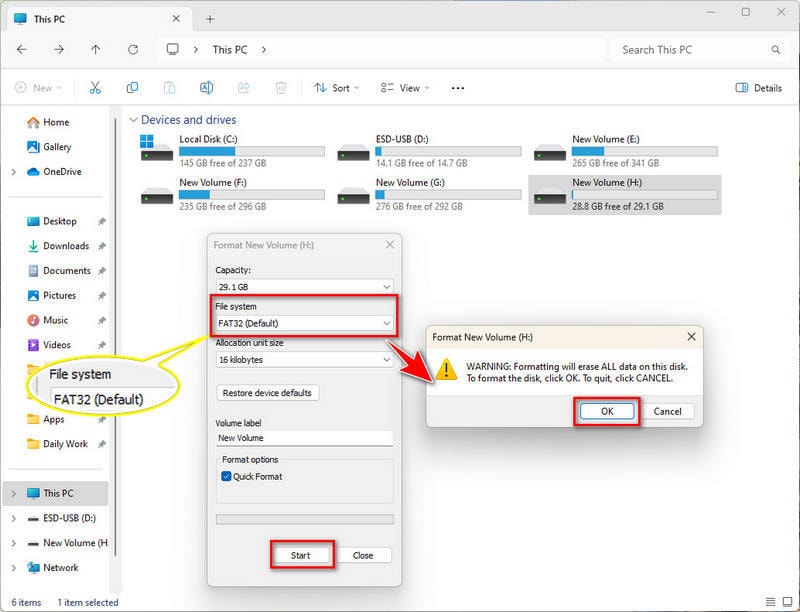Click the Copy icon in toolbar
Image resolution: width=800 pixels, height=612 pixels.
click(132, 88)
